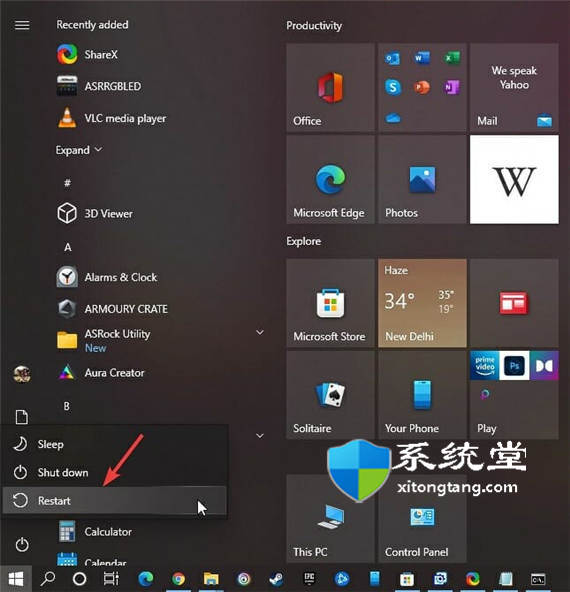
Task: Launch ARMOURY CRATE
Action: coord(112,309)
